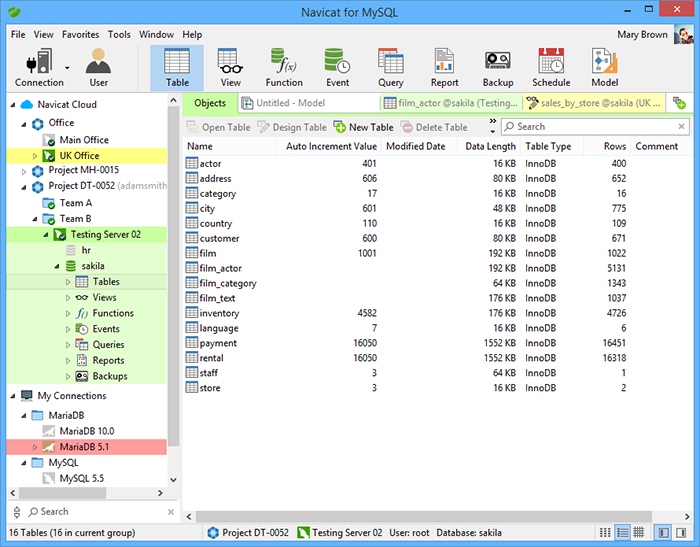Open the Tools menu
This screenshot has height=547, width=700.
click(119, 34)
